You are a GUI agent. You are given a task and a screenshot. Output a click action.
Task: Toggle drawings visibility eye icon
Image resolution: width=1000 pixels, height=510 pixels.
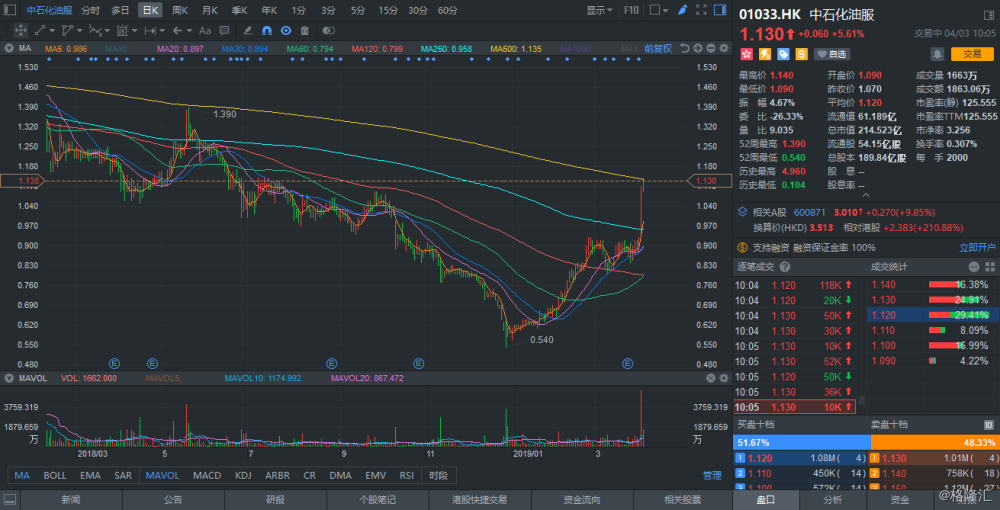click(x=286, y=30)
